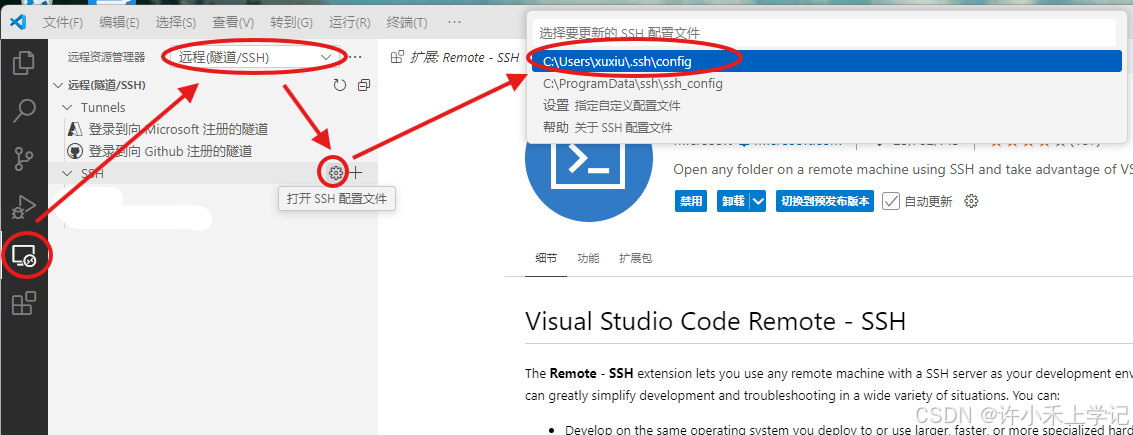Open the 编辑(E) menu
This screenshot has width=1133, height=435.
pos(119,22)
